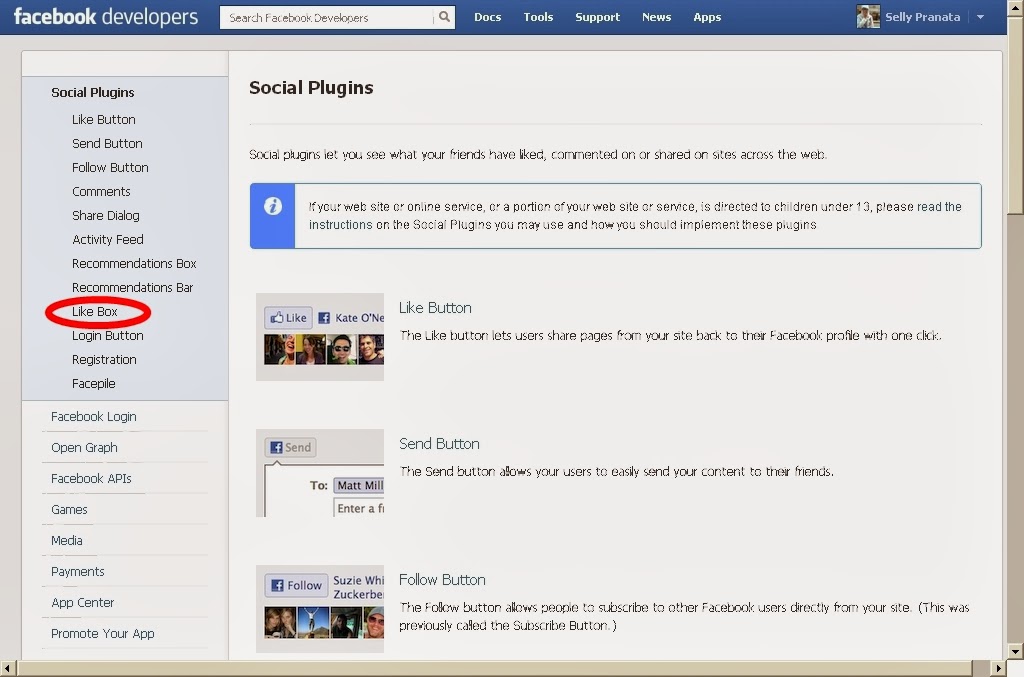Click Selly Pranata's profile picture
This screenshot has width=1024, height=677.
(868, 17)
